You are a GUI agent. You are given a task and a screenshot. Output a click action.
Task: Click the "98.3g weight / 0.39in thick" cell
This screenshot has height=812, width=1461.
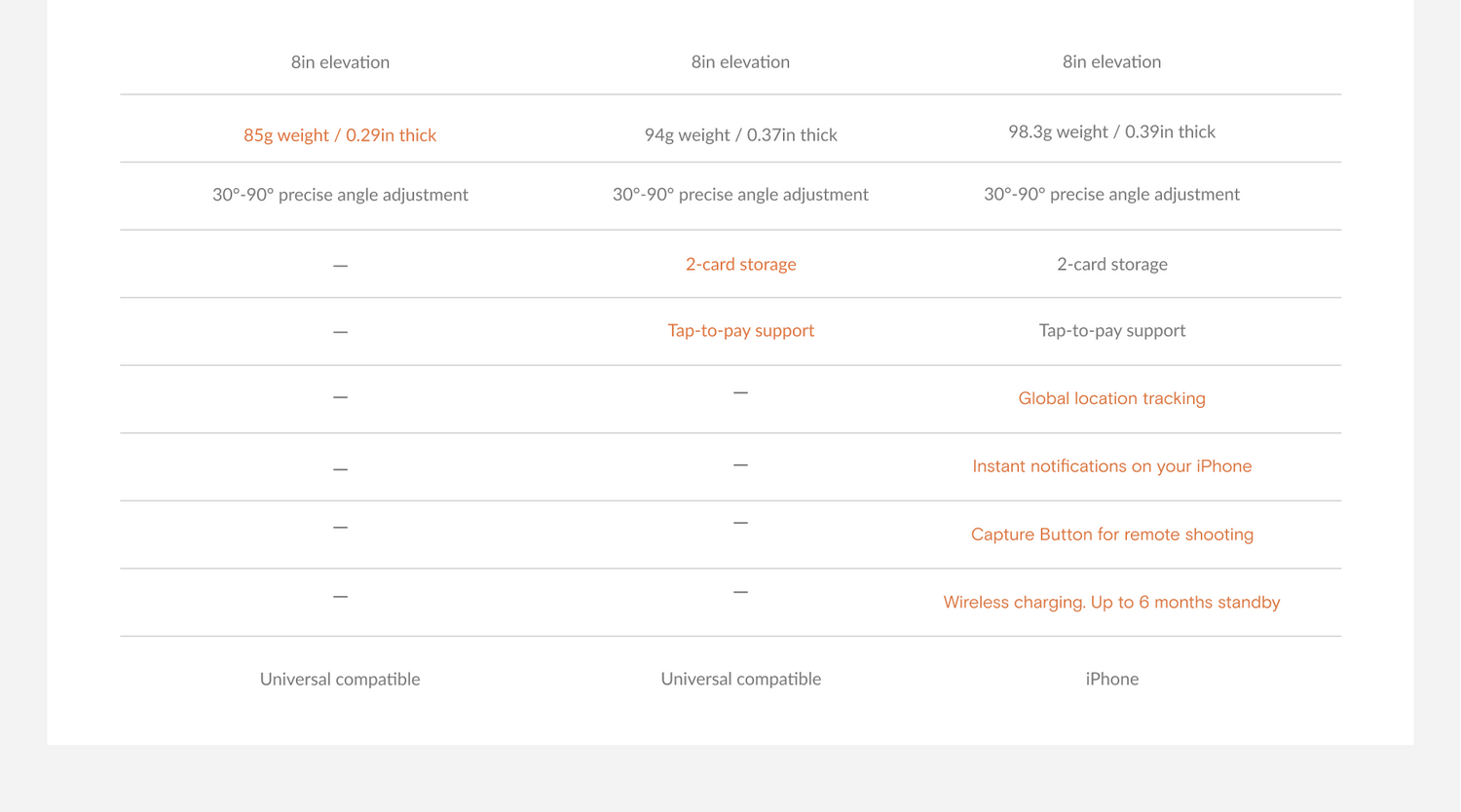tap(1111, 132)
